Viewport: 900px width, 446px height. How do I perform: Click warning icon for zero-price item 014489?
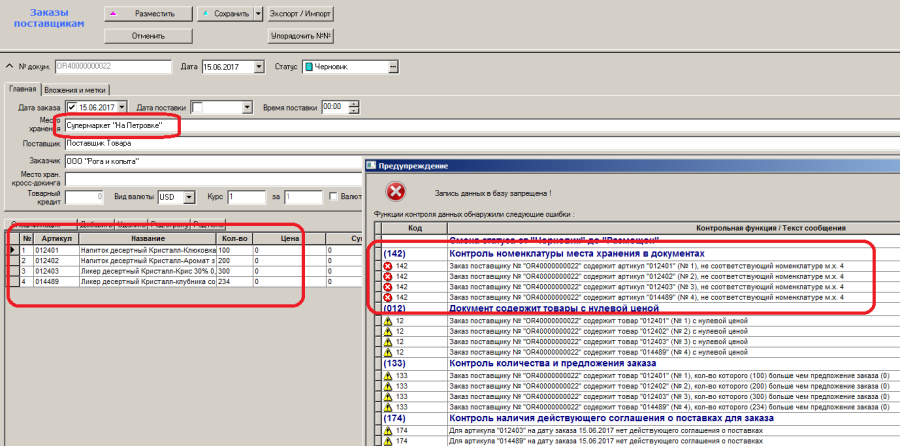[387, 352]
